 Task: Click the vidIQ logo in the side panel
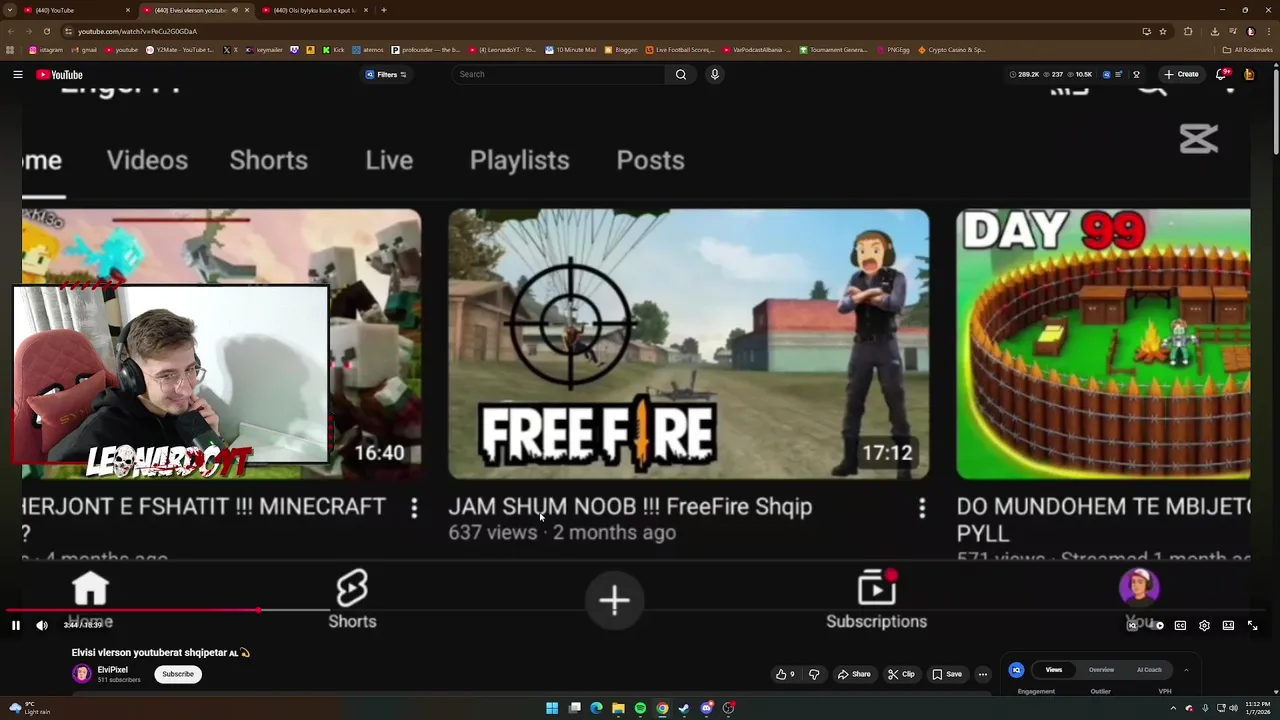(1016, 670)
